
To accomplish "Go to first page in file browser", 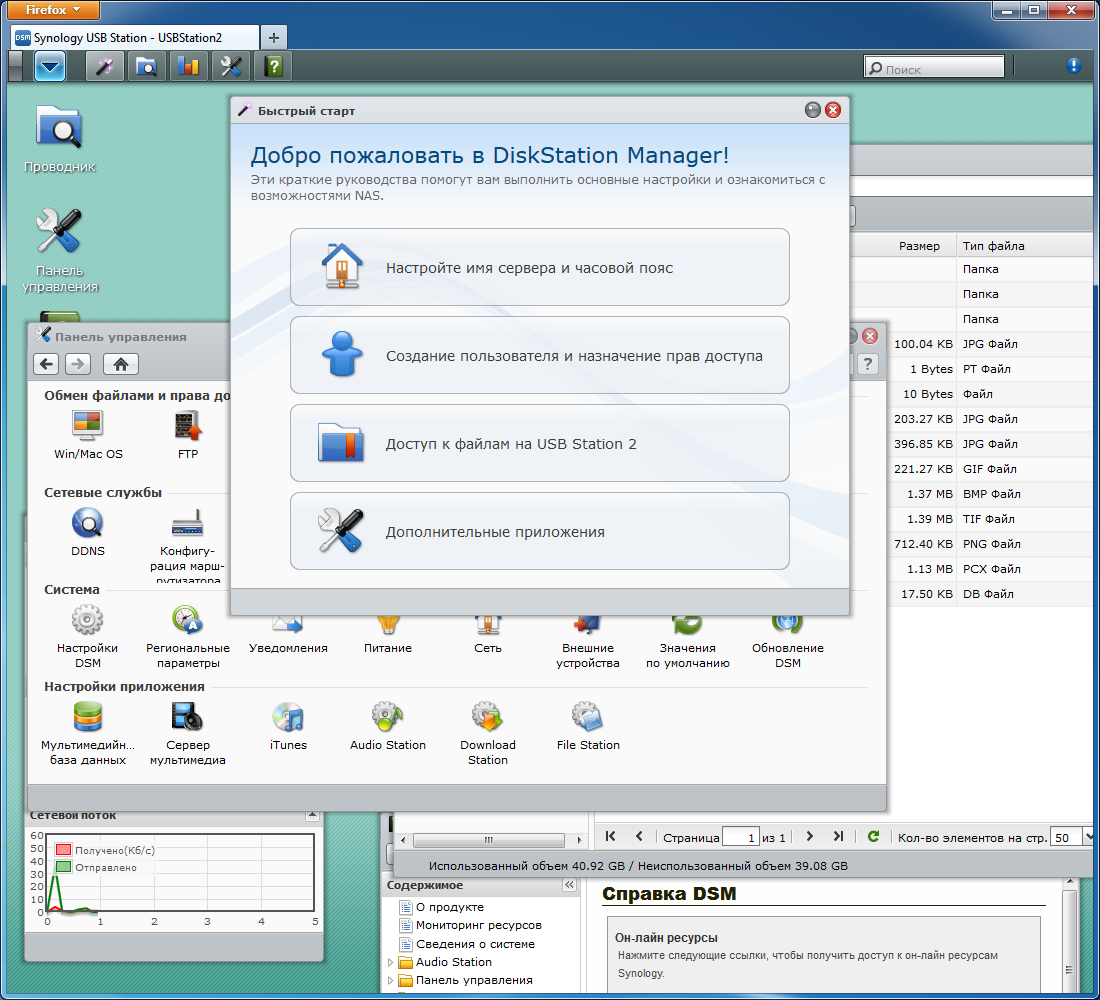I will 610,836.
